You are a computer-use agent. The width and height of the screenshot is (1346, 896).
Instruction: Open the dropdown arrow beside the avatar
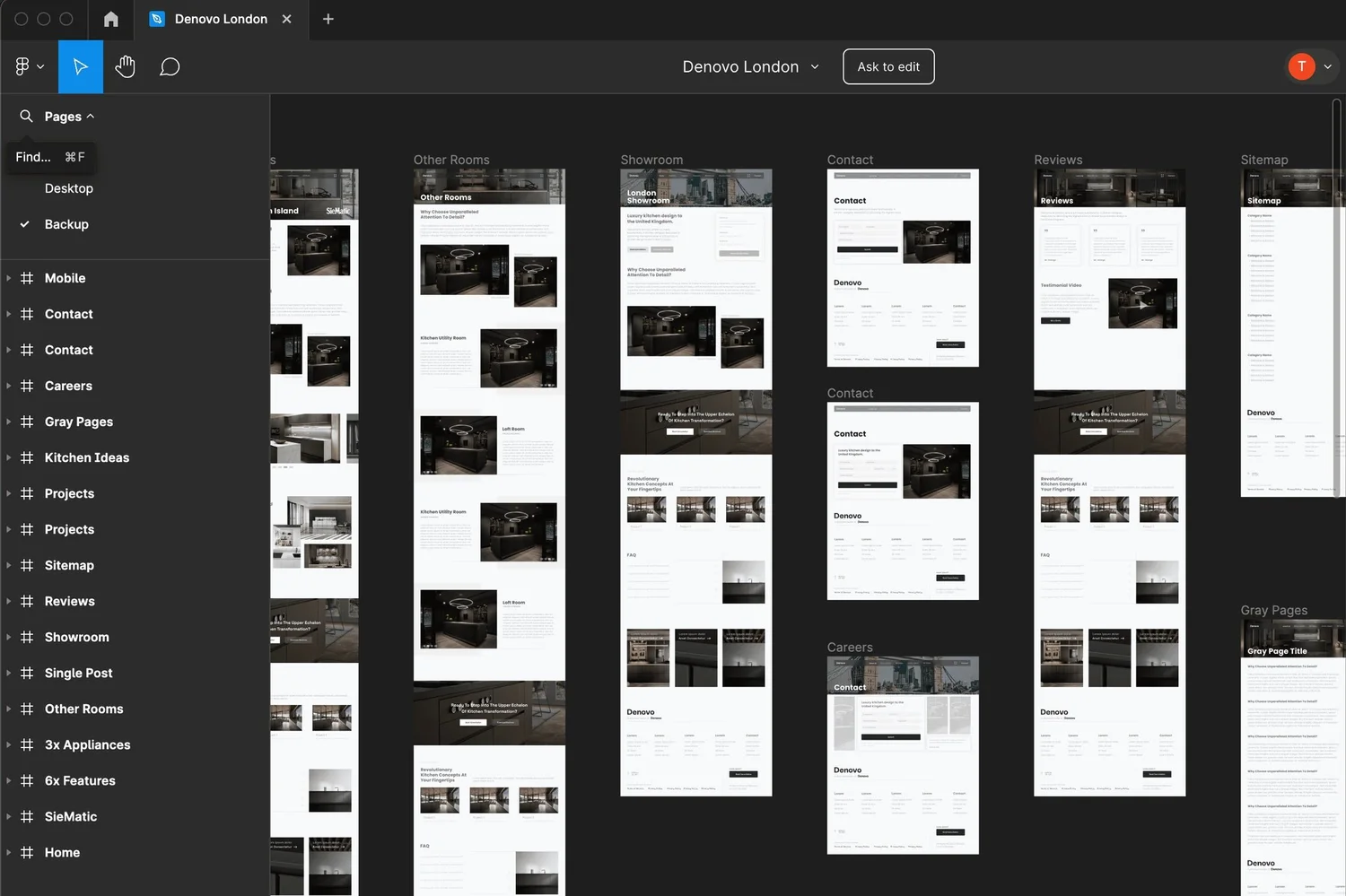(x=1327, y=66)
